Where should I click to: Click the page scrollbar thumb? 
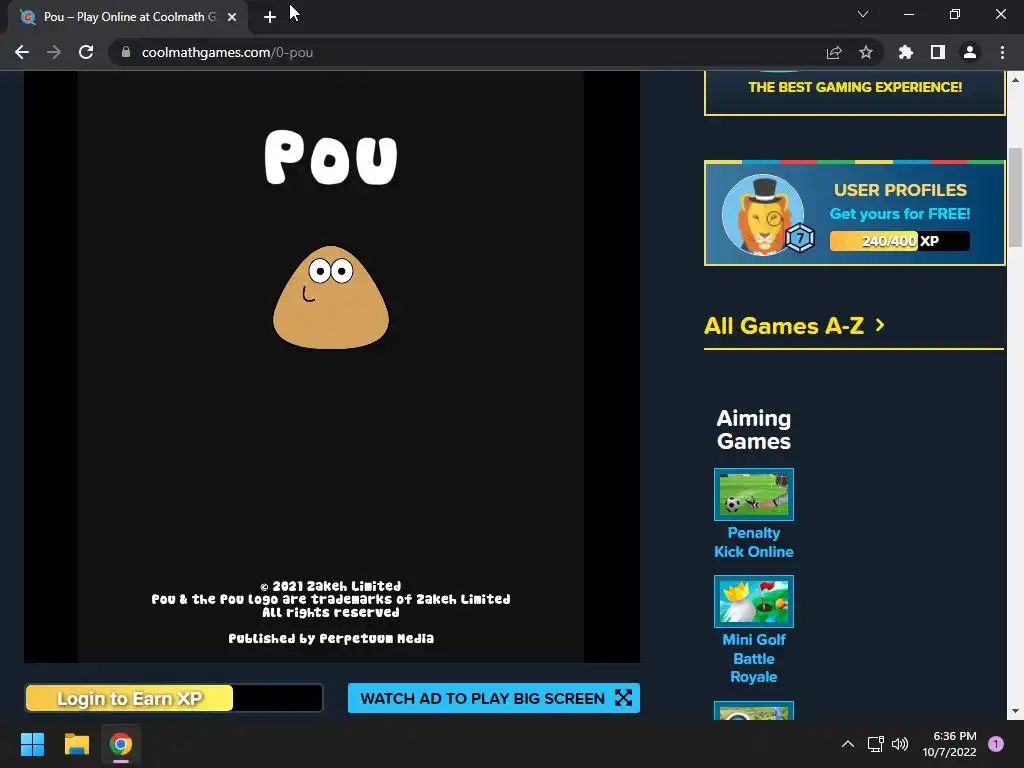(1015, 198)
